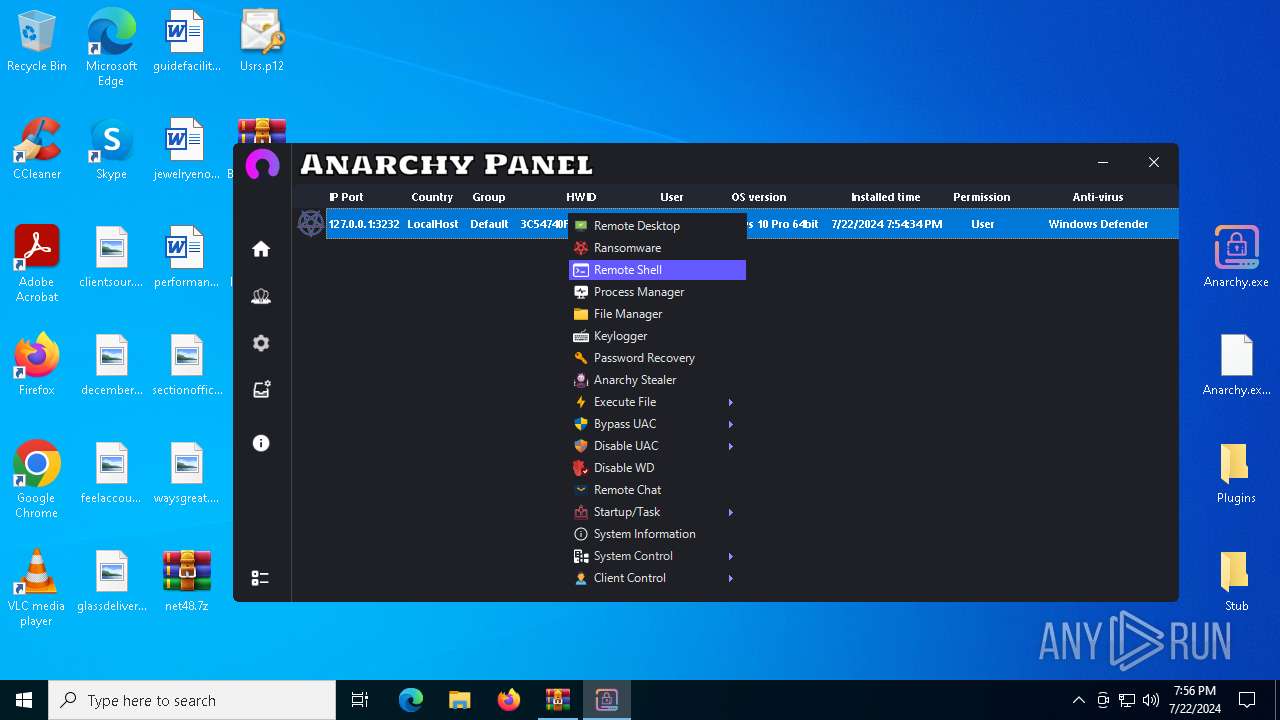The width and height of the screenshot is (1280, 720).
Task: Select the Stub desktop folder
Action: pos(1236,581)
